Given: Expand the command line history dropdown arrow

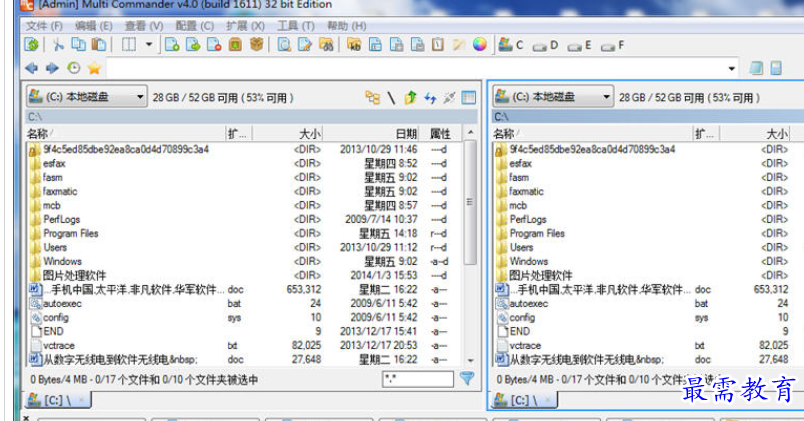Looking at the screenshot, I should 731,68.
